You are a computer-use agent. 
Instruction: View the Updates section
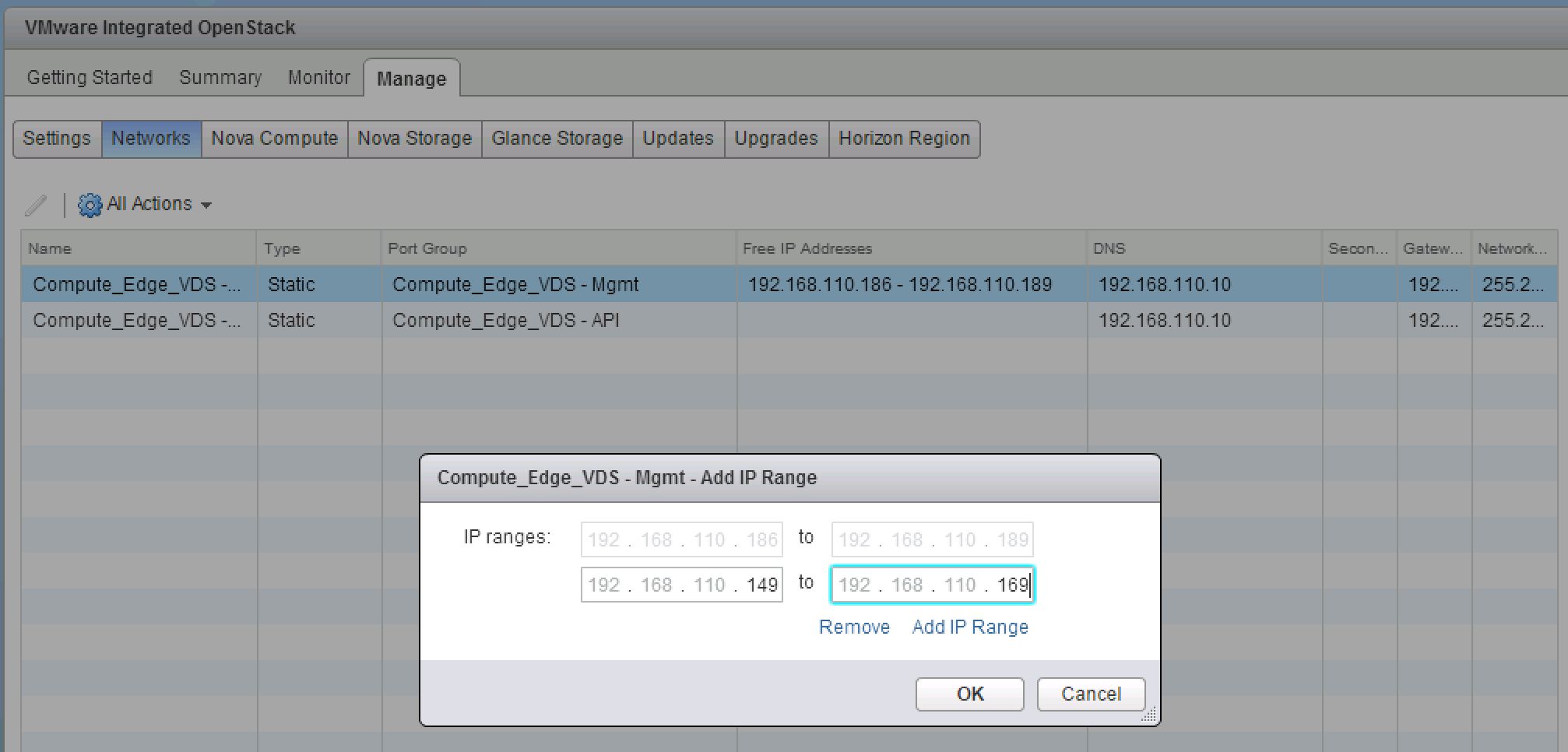click(x=678, y=139)
